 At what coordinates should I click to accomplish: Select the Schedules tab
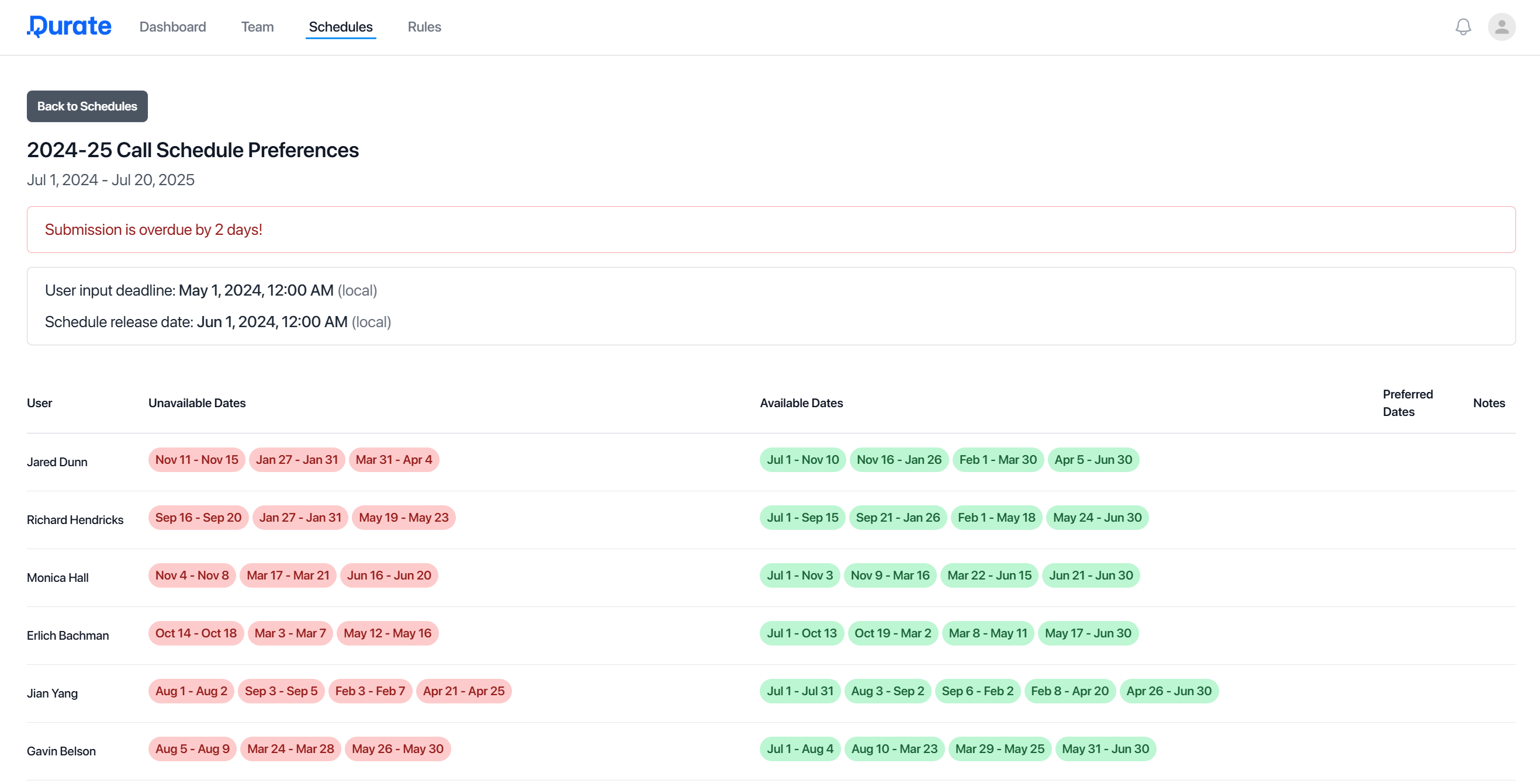coord(340,27)
